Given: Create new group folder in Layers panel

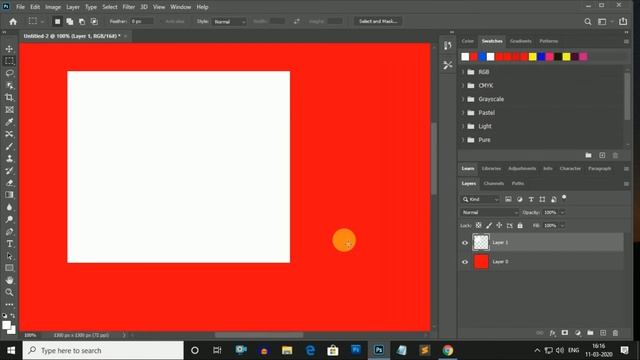Looking at the screenshot, I should coord(590,333).
